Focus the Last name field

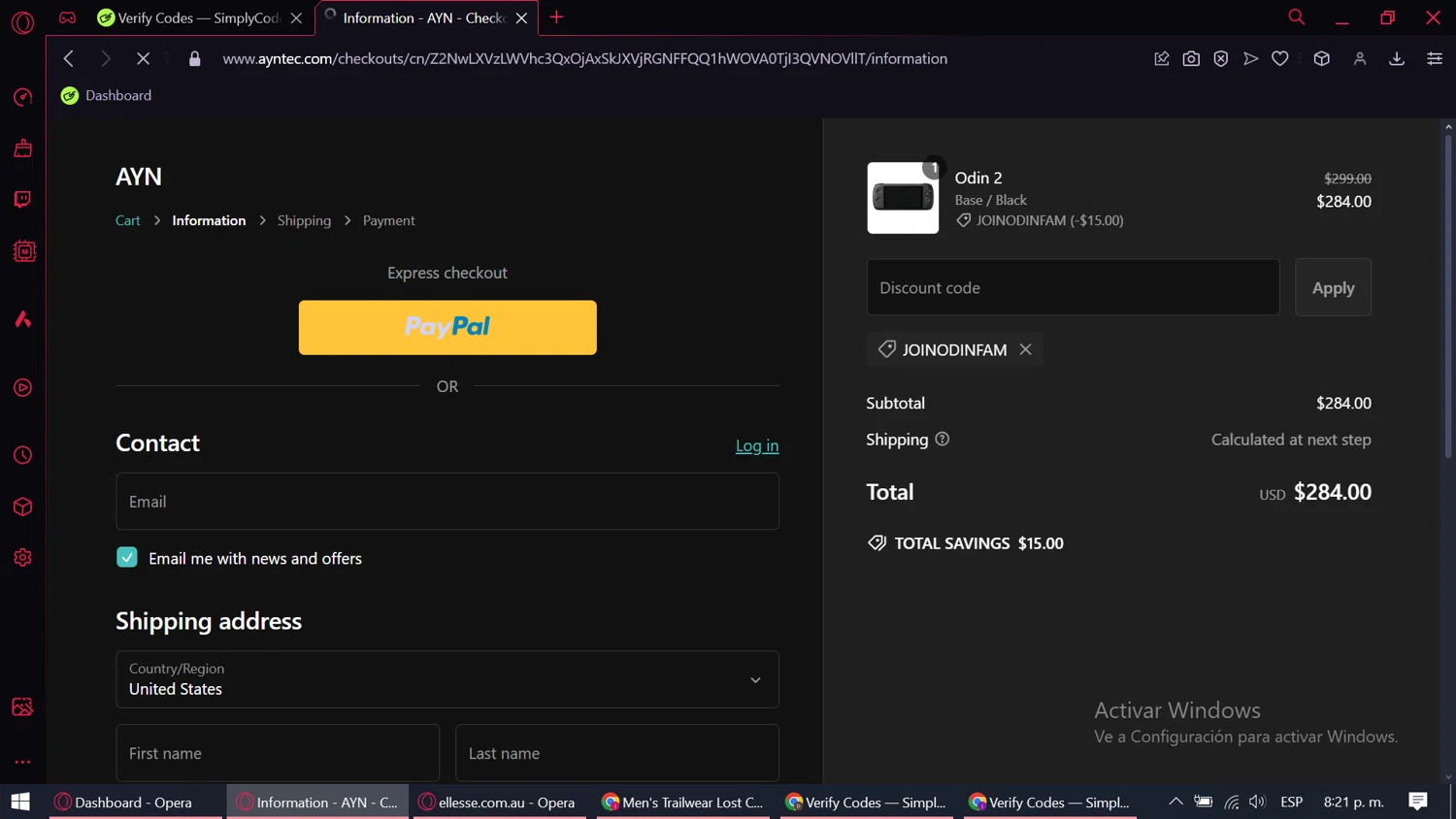coord(617,753)
